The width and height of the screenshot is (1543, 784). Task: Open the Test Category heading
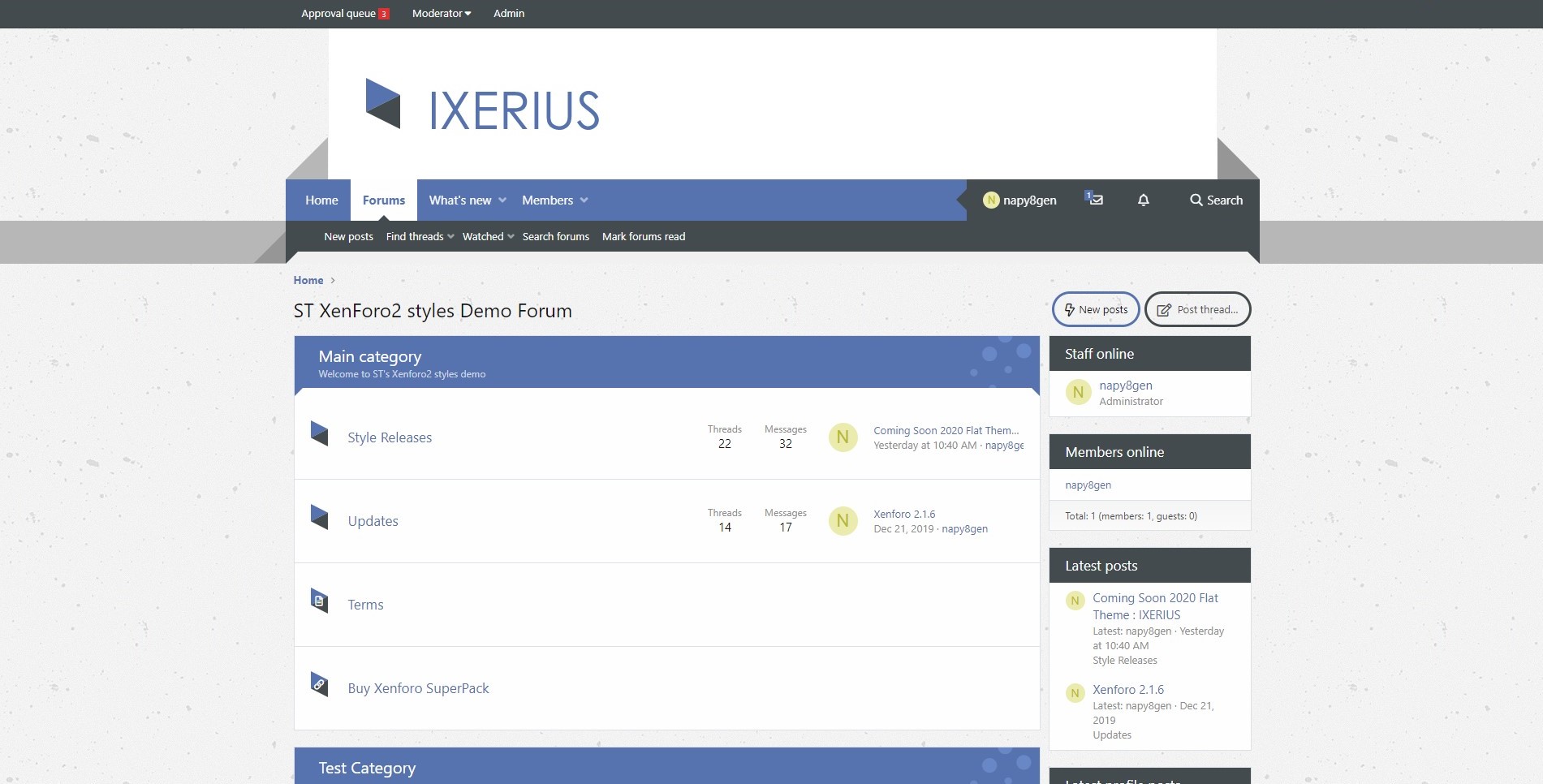367,768
